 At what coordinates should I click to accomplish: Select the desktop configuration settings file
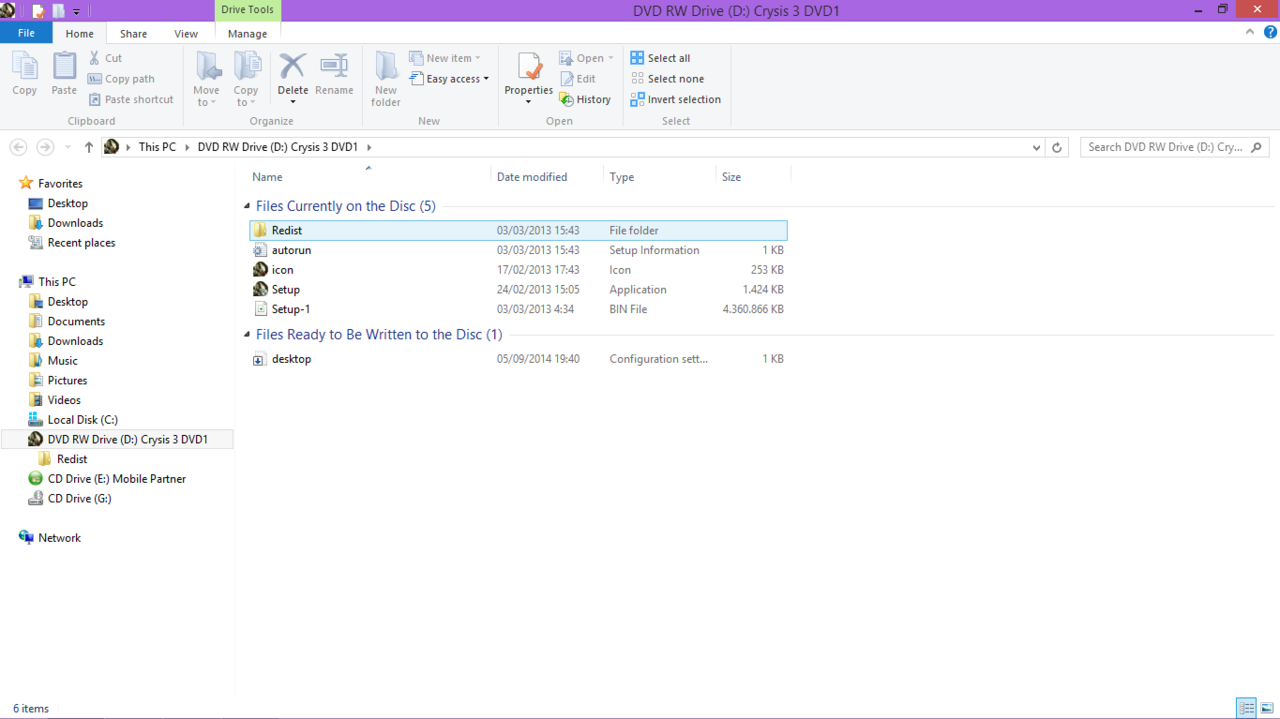tap(518, 359)
